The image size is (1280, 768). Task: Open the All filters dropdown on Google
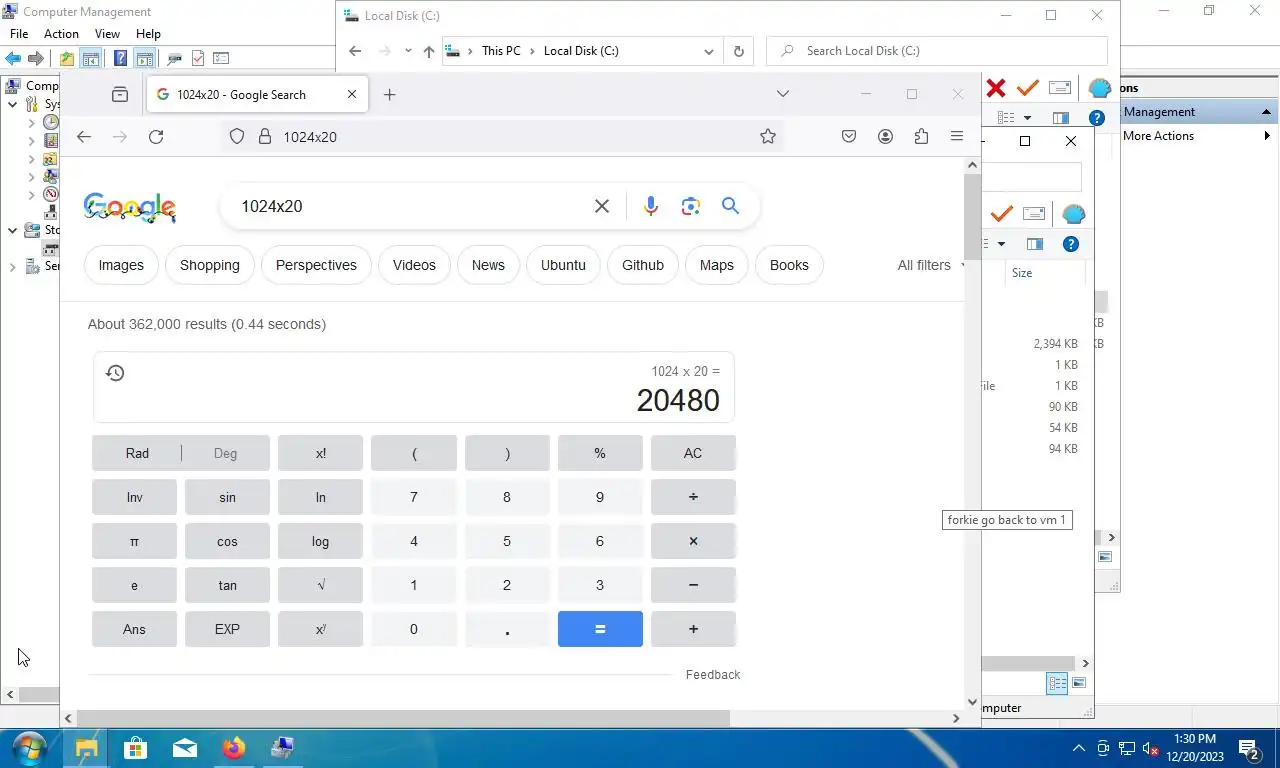(932, 265)
